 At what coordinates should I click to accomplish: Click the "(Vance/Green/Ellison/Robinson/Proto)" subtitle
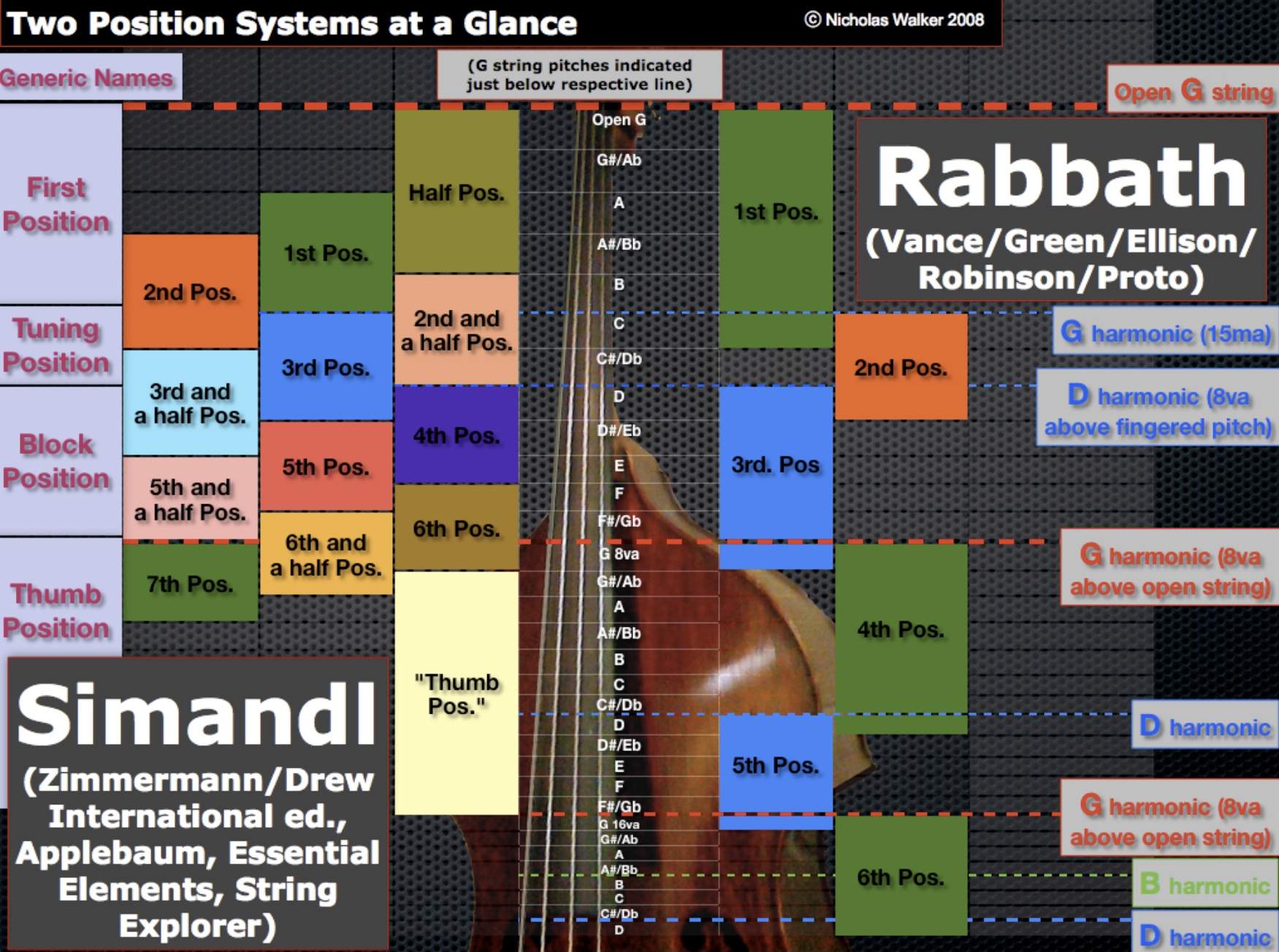1061,259
